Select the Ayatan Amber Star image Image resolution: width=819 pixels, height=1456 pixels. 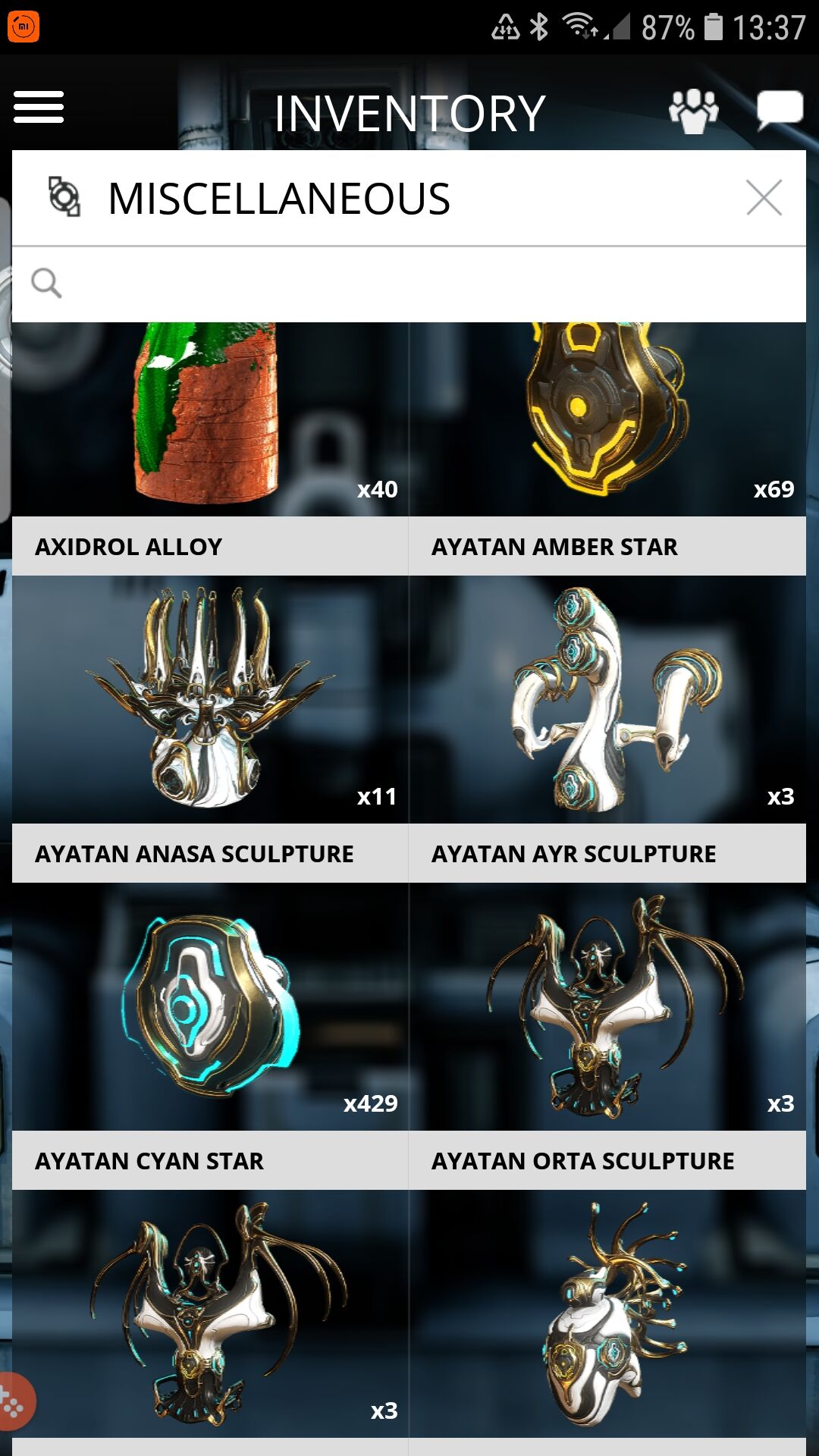(607, 419)
